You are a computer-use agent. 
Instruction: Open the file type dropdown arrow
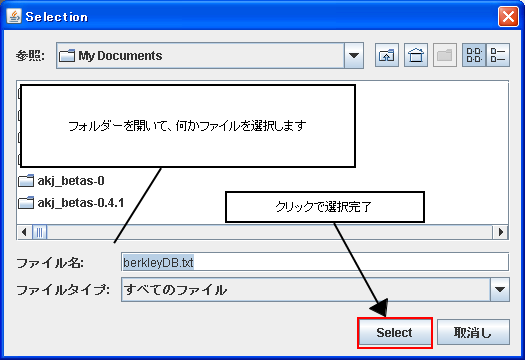(x=500, y=289)
